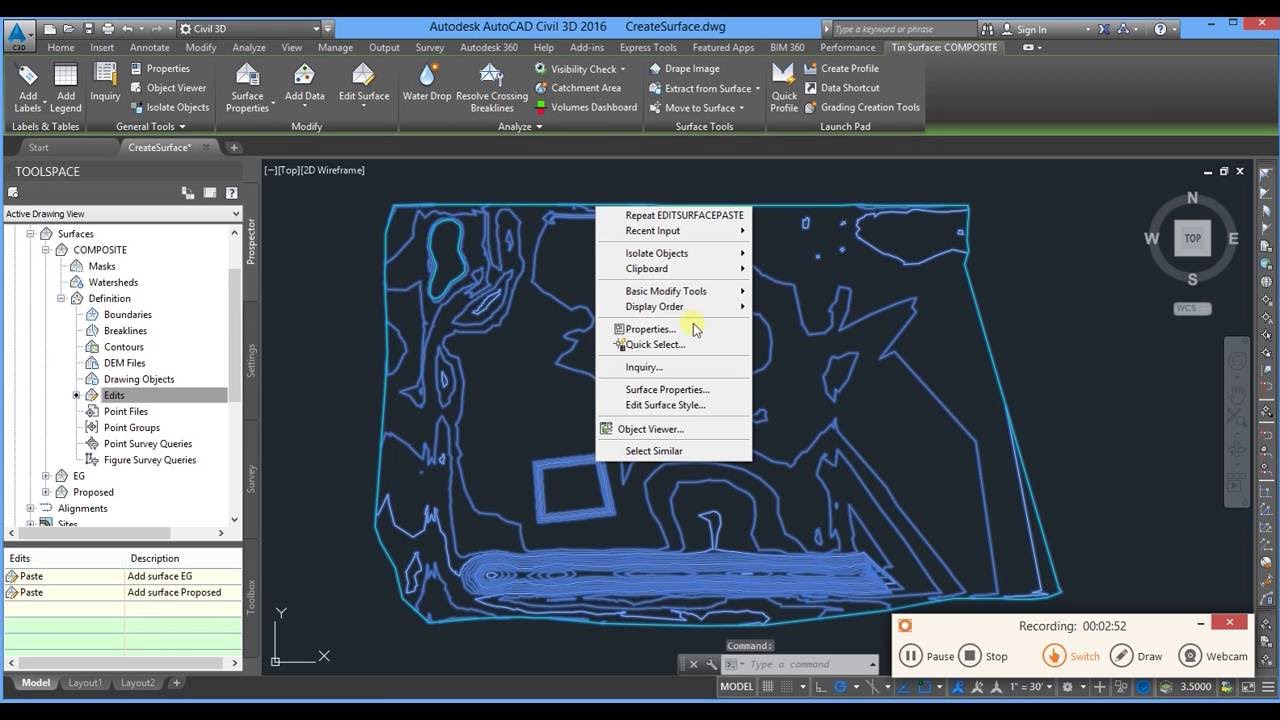The image size is (1280, 720).
Task: Open the Analyze ribbon tab
Action: [249, 47]
